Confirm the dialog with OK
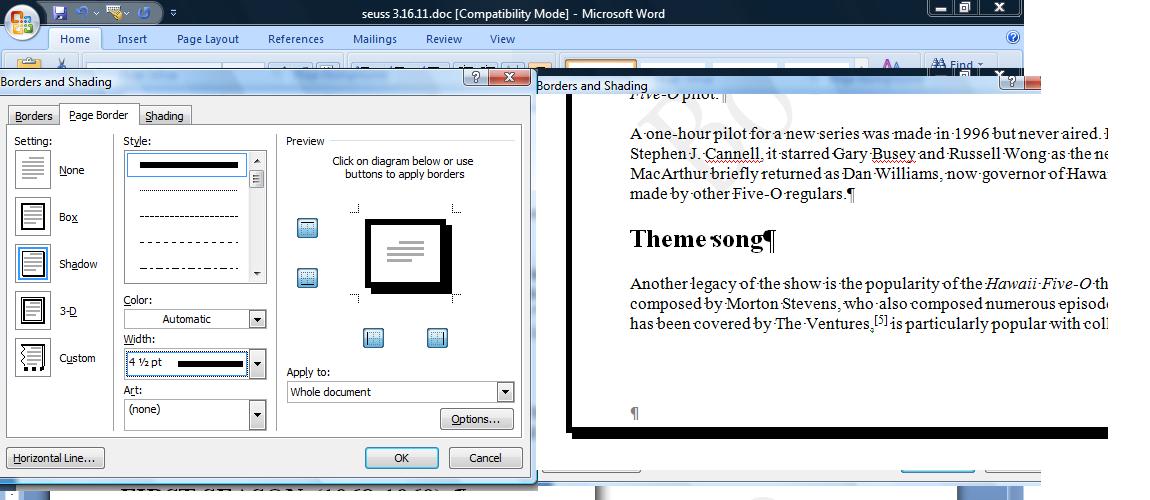The height and width of the screenshot is (500, 1150). click(x=401, y=457)
